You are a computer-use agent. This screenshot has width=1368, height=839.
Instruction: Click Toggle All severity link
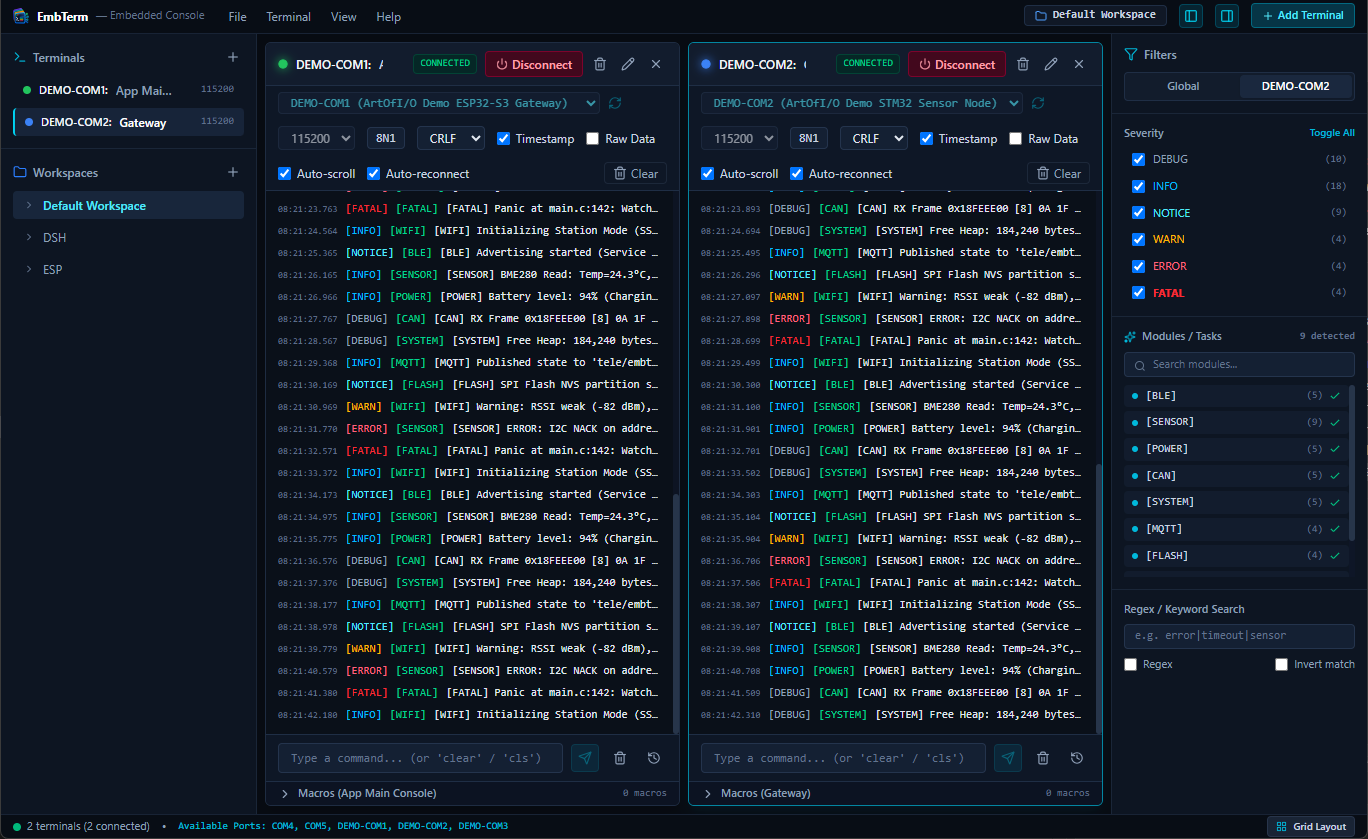click(x=1332, y=133)
